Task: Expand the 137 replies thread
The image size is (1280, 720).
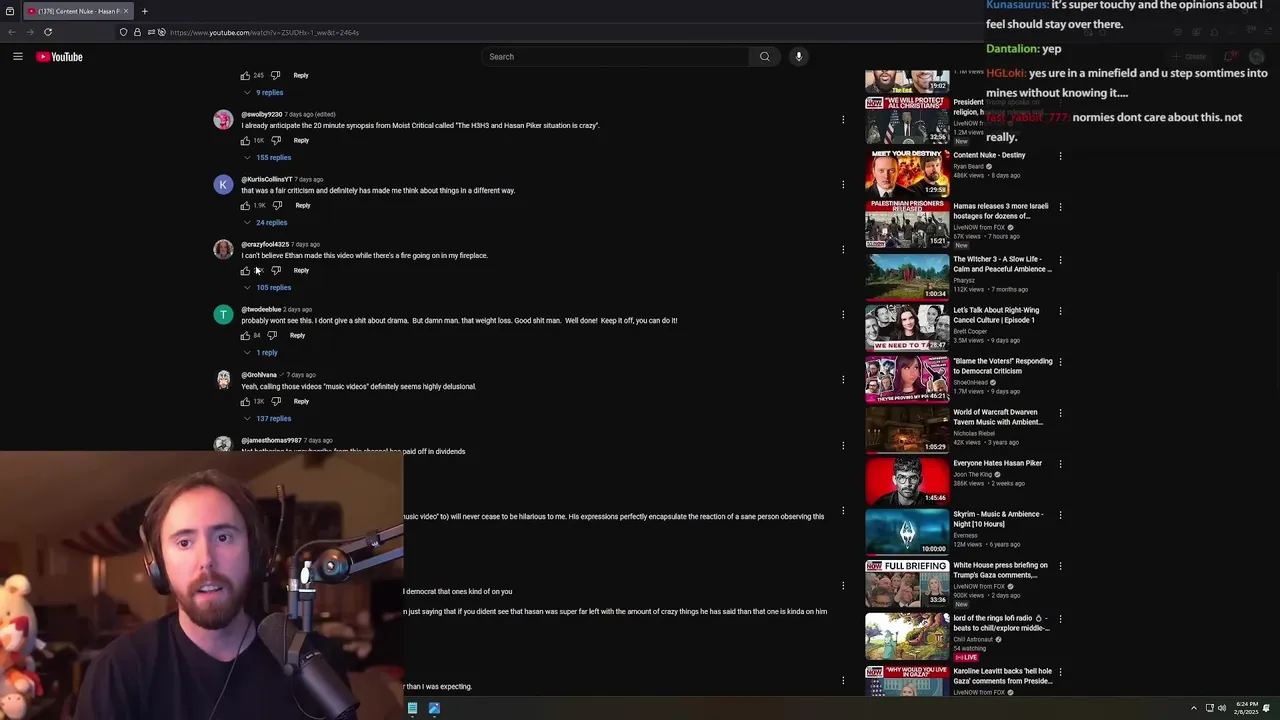Action: tap(267, 419)
